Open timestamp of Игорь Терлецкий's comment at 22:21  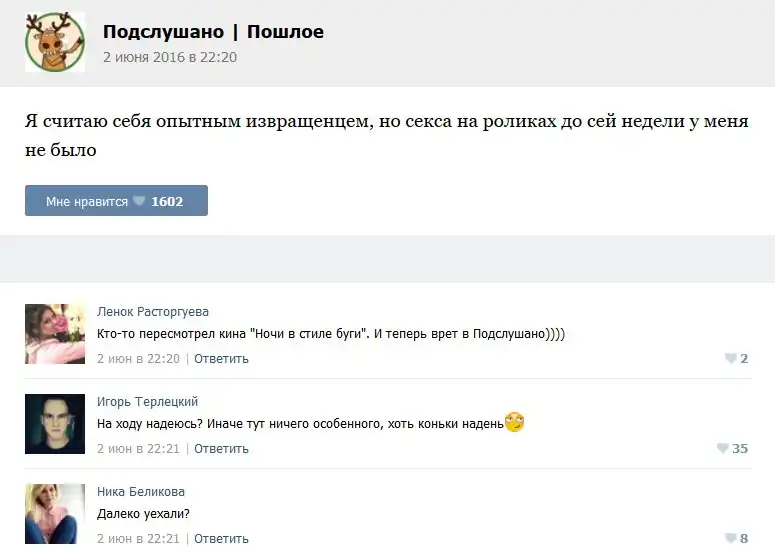point(138,449)
